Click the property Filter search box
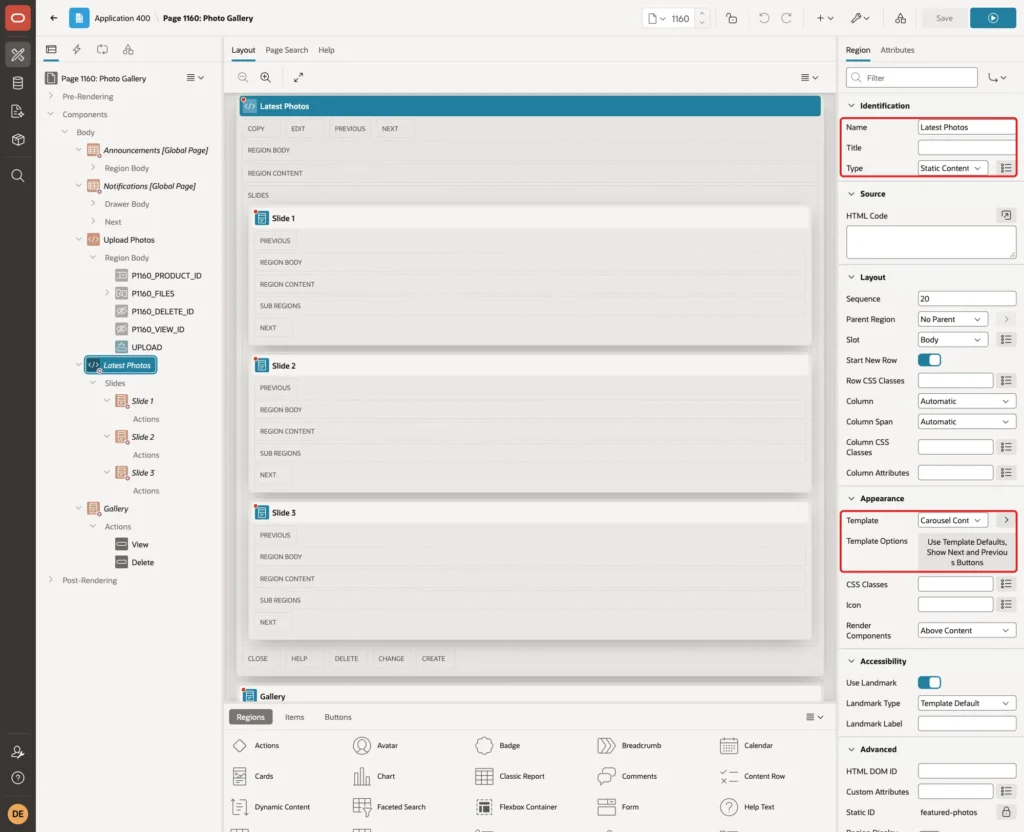 pyautogui.click(x=912, y=78)
